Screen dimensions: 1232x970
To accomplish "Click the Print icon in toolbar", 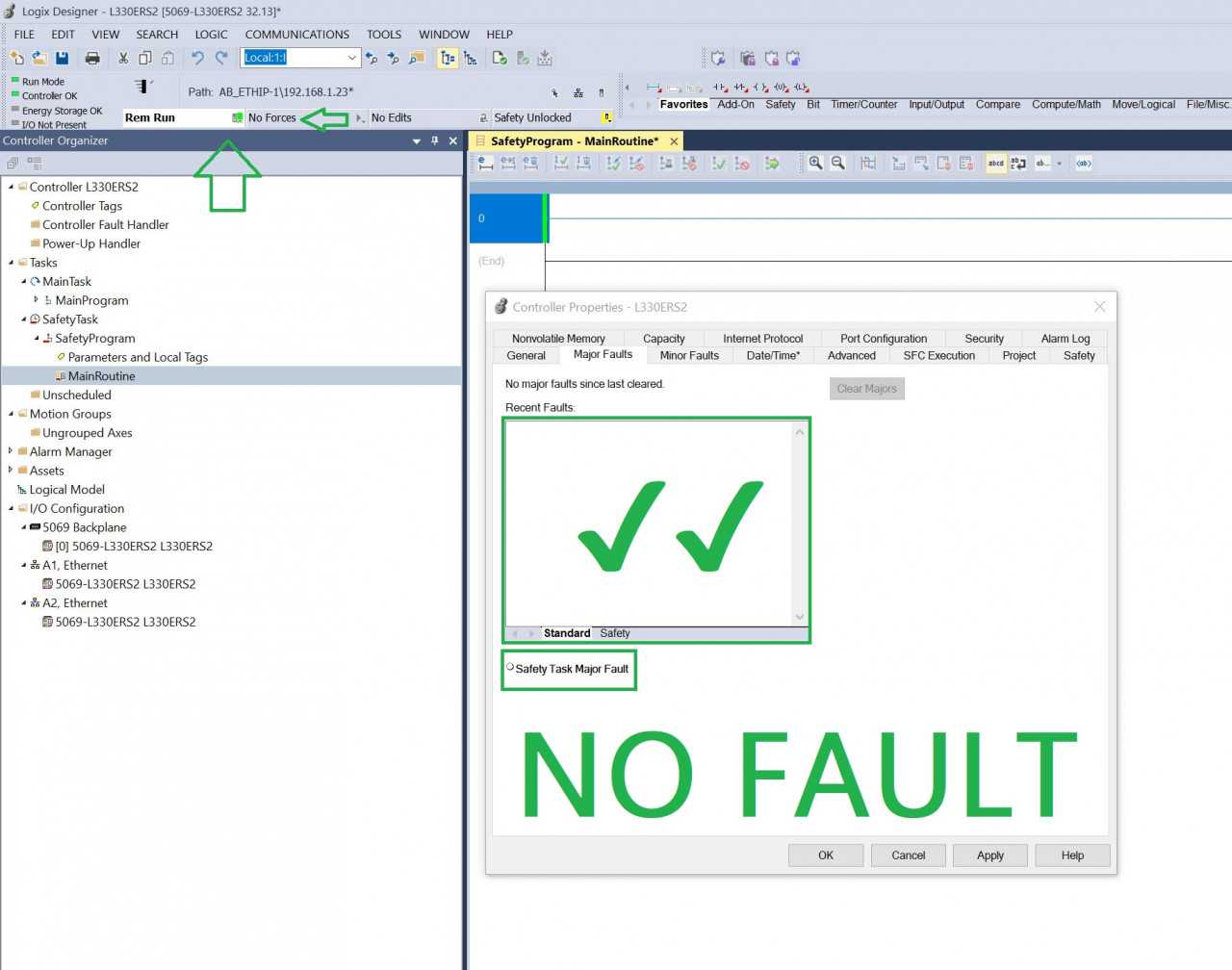I will tap(92, 58).
